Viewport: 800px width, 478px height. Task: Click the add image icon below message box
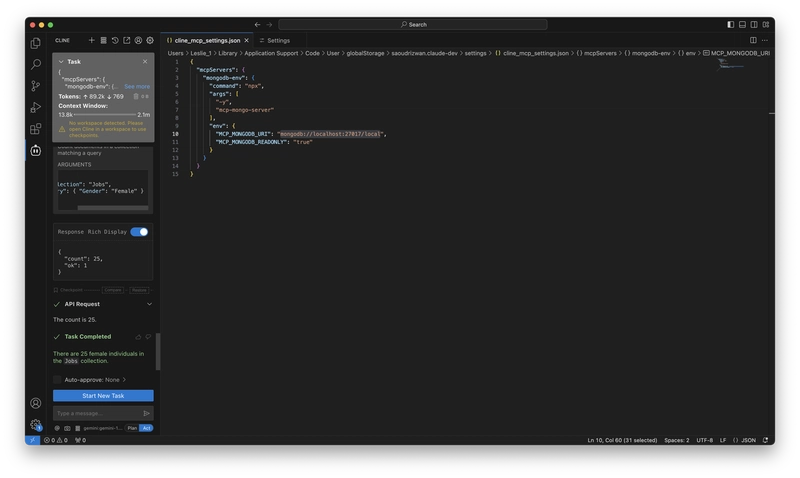pyautogui.click(x=67, y=428)
